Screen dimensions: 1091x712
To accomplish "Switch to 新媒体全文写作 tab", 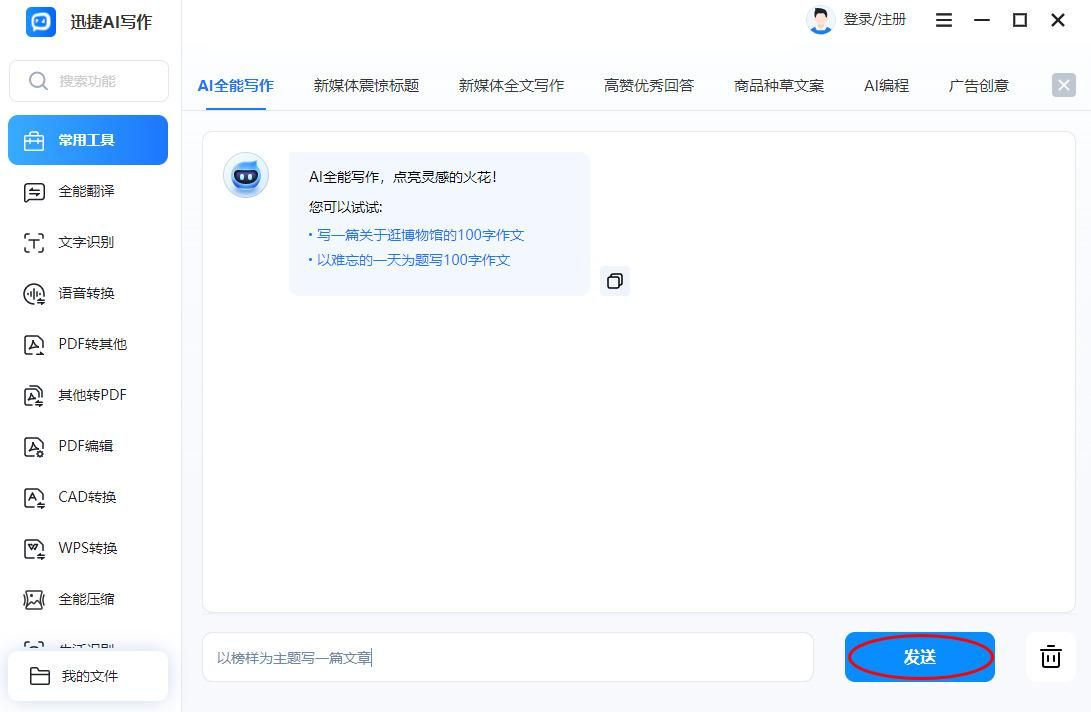I will (x=511, y=86).
